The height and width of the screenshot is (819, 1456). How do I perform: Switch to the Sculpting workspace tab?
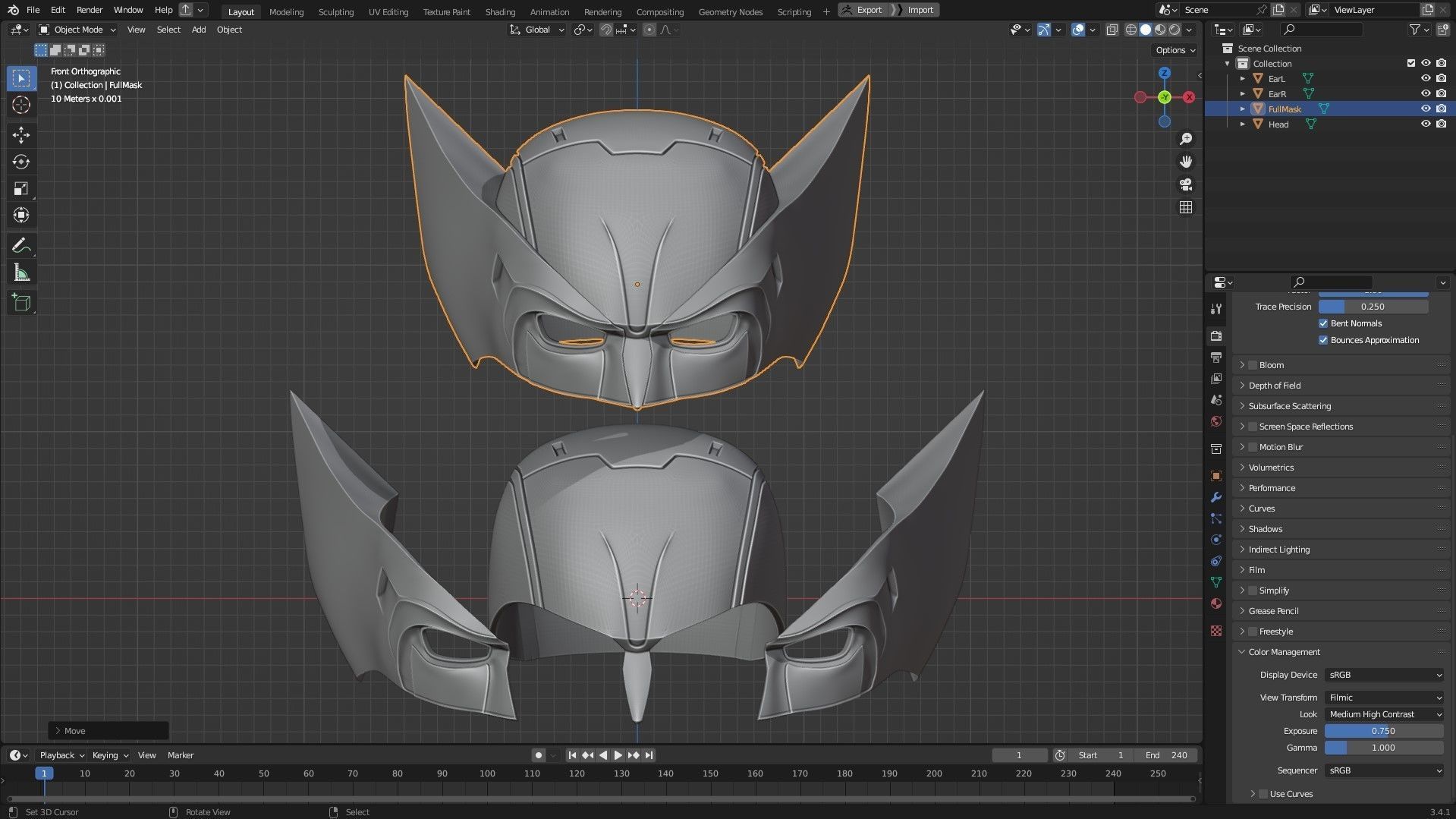click(x=335, y=11)
